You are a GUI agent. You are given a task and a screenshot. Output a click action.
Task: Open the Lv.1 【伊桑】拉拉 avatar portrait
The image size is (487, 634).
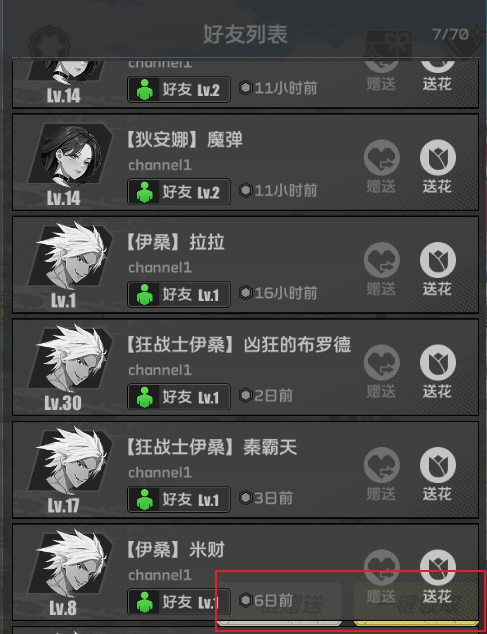click(71, 257)
